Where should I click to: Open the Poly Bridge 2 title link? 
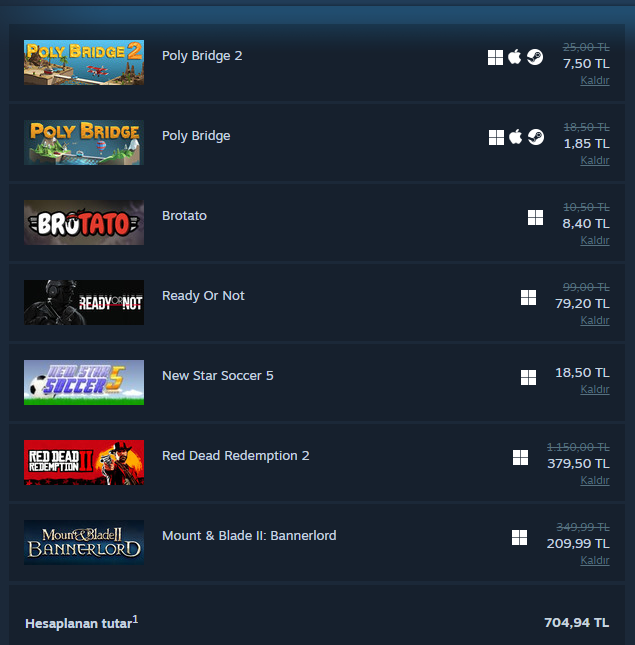pos(202,56)
